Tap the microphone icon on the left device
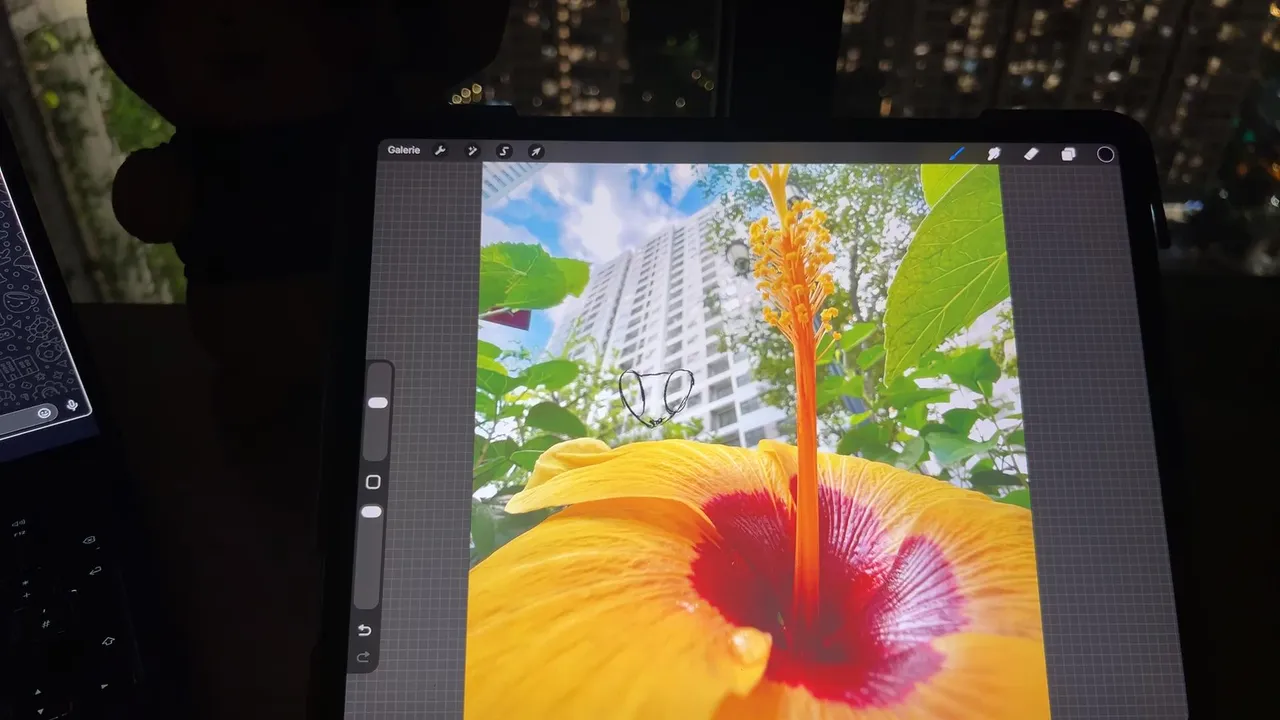The height and width of the screenshot is (720, 1280). pyautogui.click(x=72, y=406)
